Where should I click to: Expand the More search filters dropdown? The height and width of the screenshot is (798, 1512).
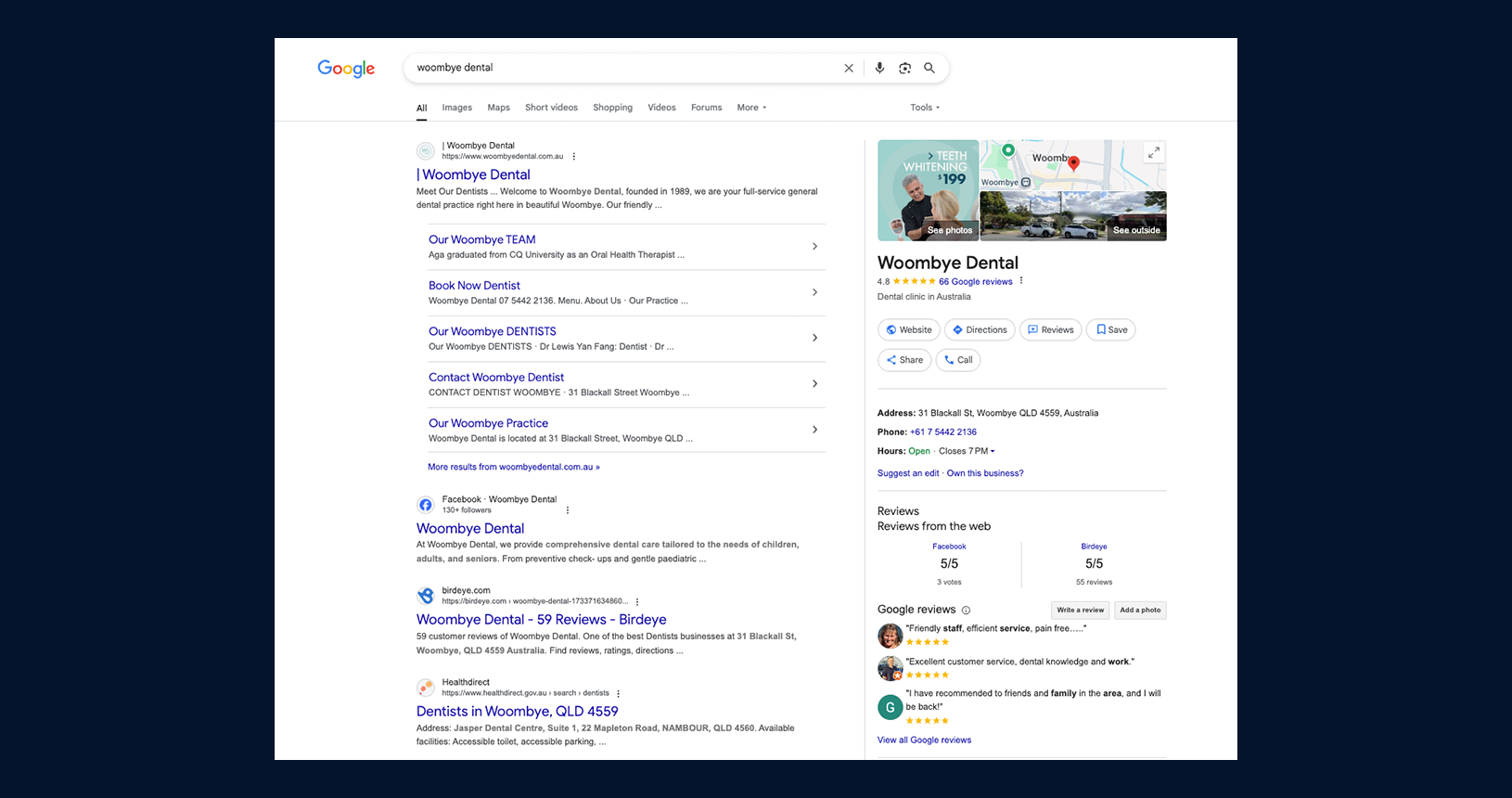[751, 108]
